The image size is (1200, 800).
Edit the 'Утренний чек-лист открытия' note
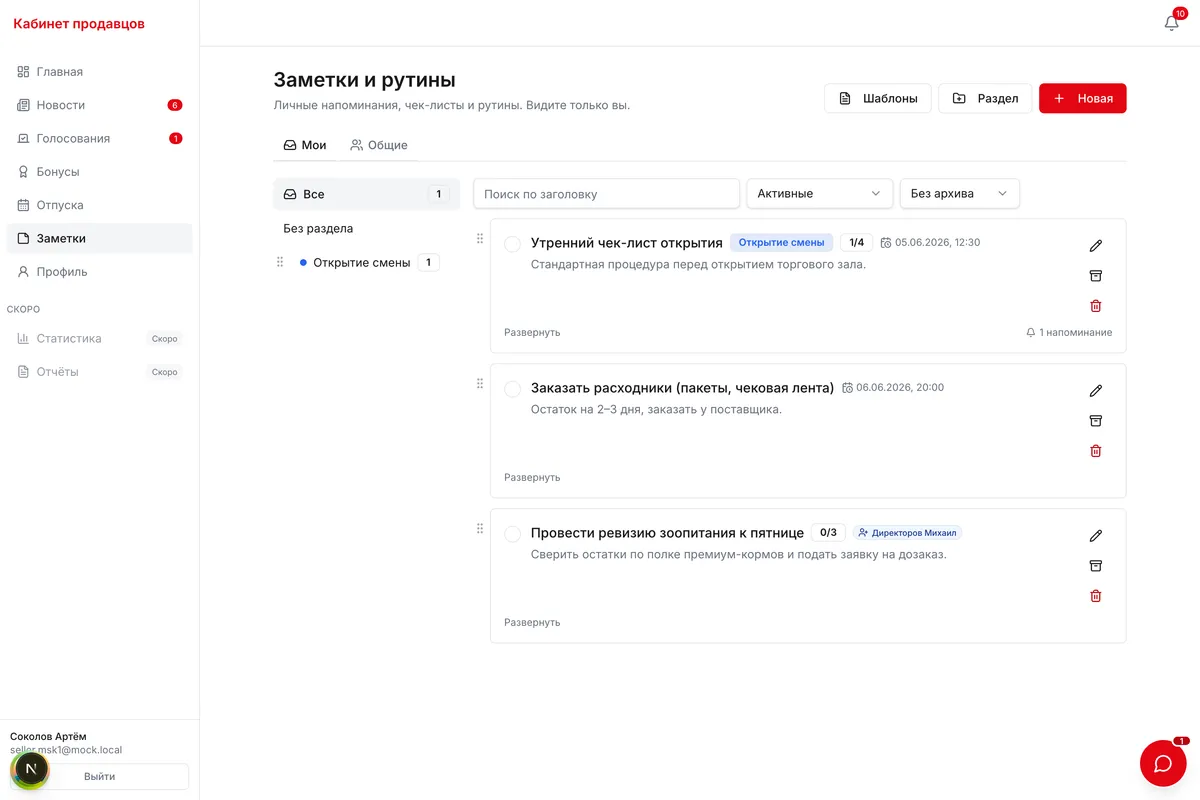1095,246
